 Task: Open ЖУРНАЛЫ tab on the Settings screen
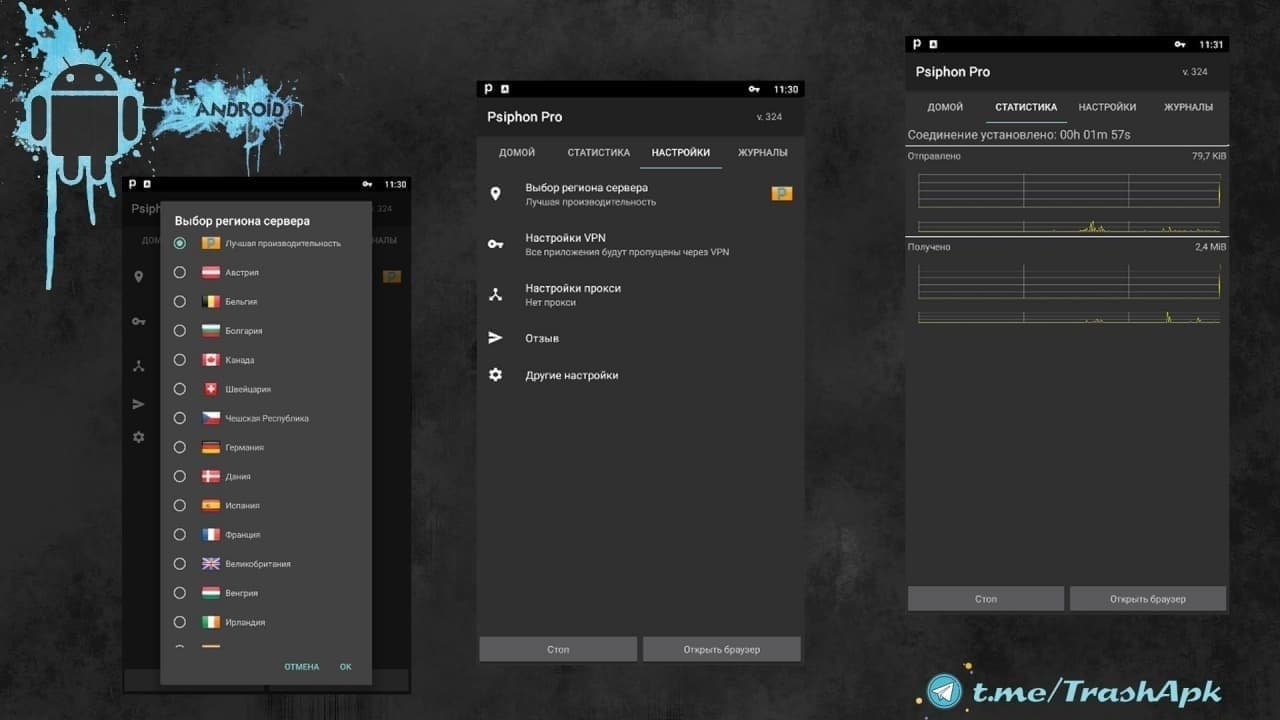[763, 153]
